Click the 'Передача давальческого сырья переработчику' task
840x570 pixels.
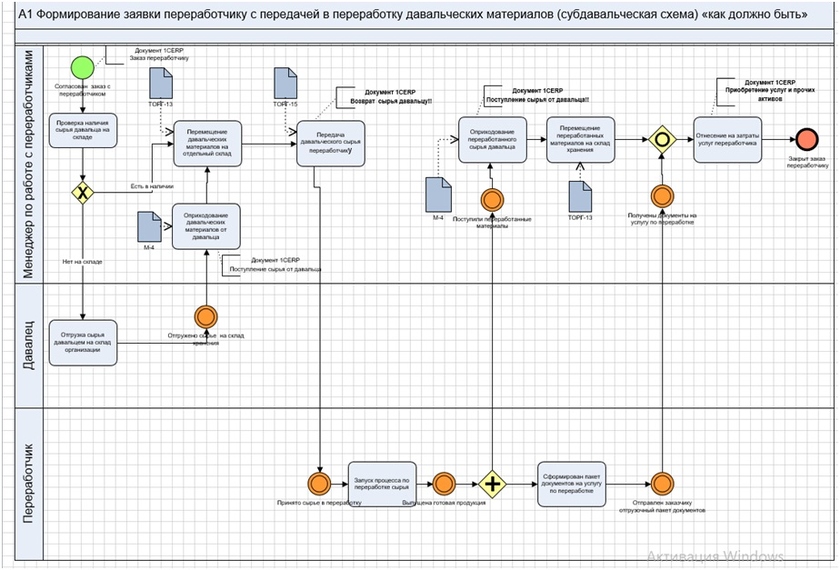point(331,141)
